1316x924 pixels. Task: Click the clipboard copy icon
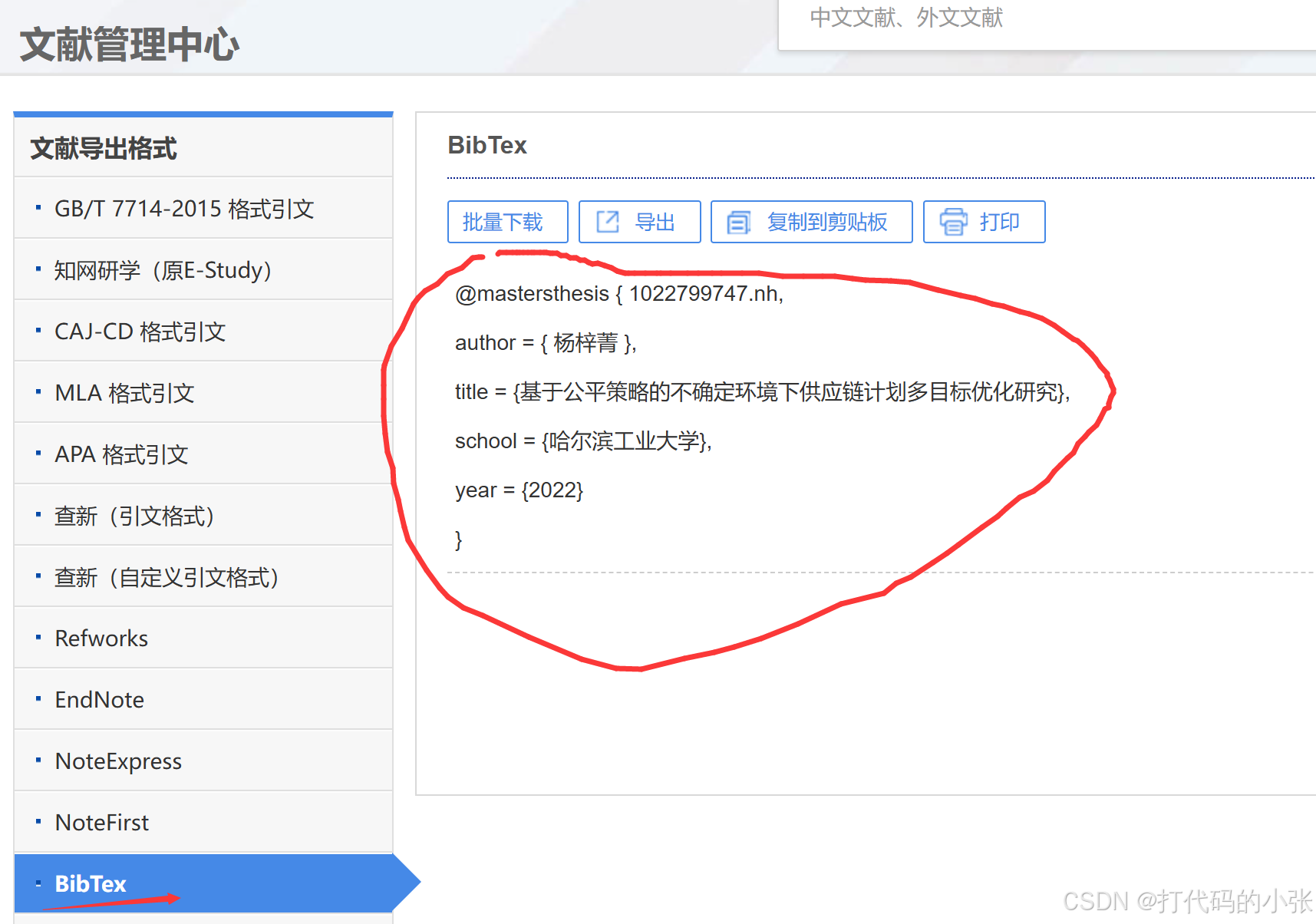tap(738, 223)
